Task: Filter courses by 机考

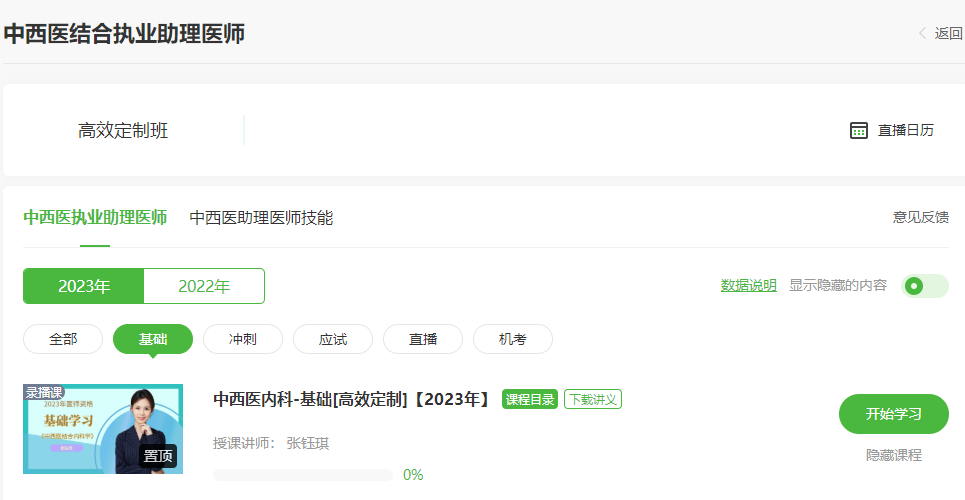Action: click(x=513, y=339)
